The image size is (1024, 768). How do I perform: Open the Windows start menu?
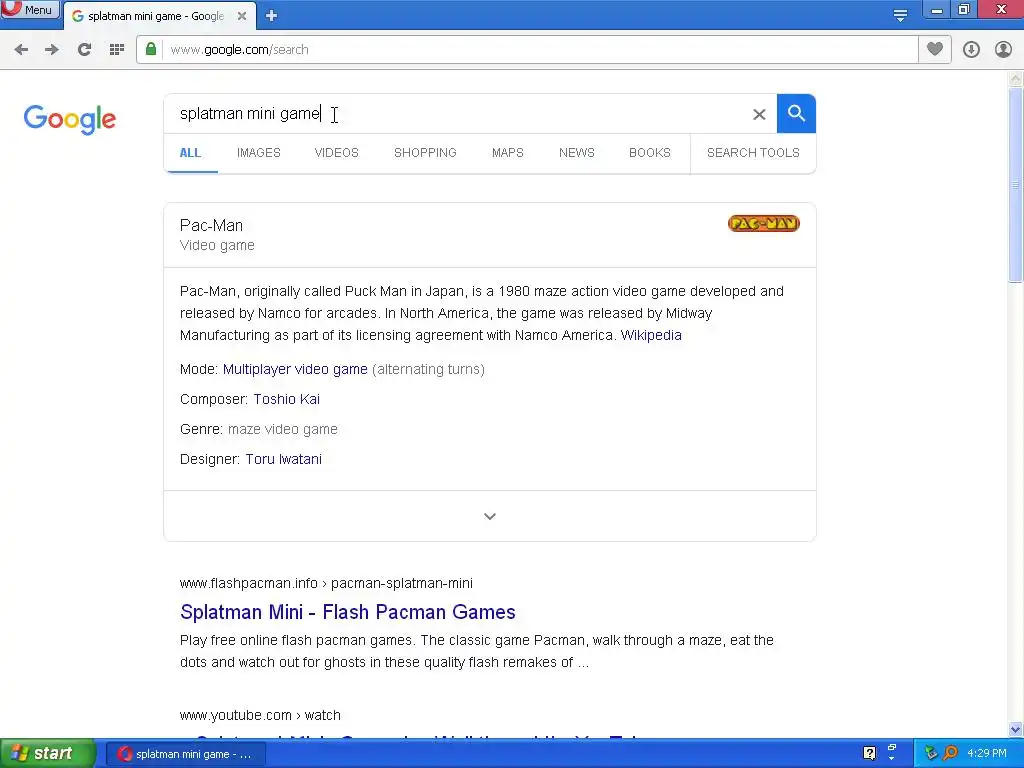pos(48,754)
